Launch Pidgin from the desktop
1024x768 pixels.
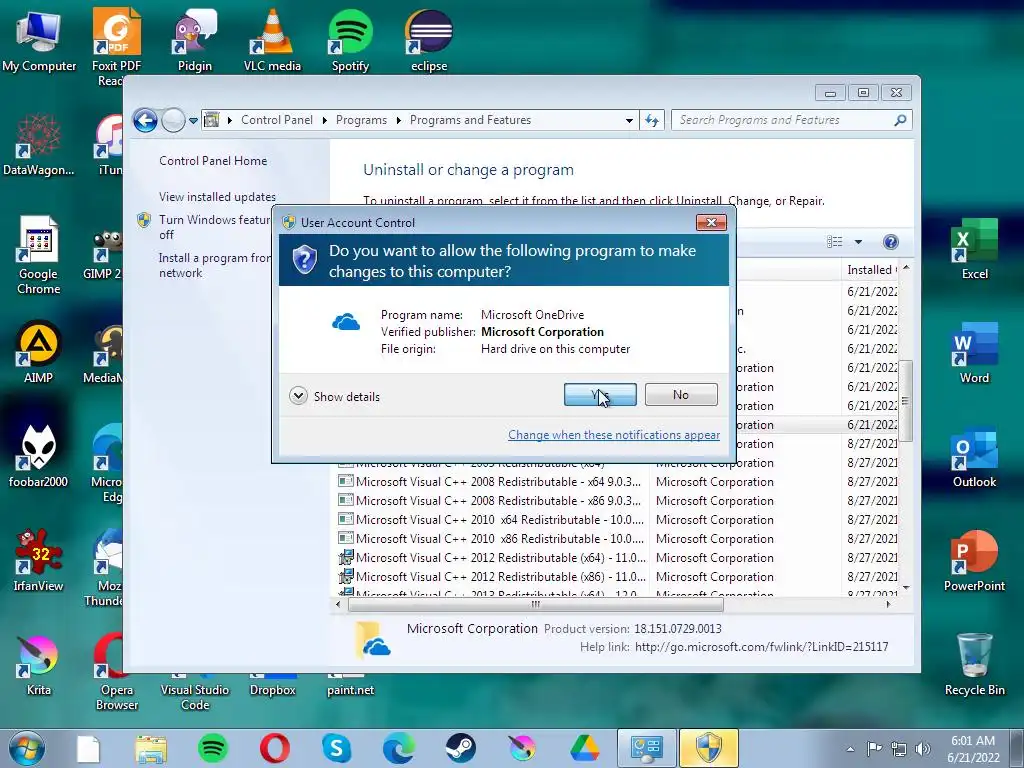(195, 41)
